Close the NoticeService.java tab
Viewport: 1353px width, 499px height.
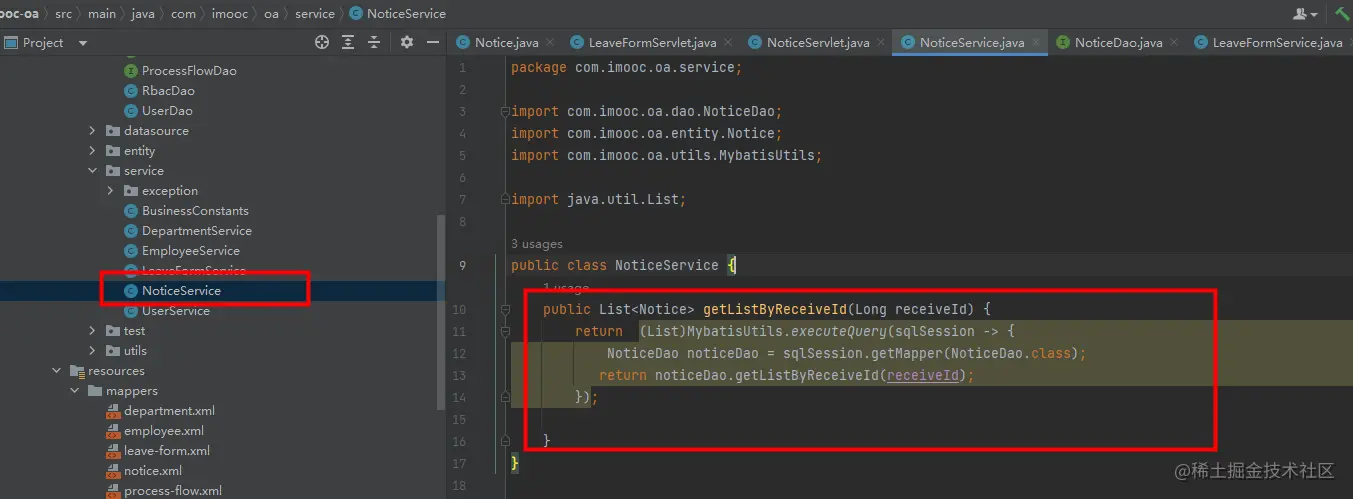tap(1036, 43)
